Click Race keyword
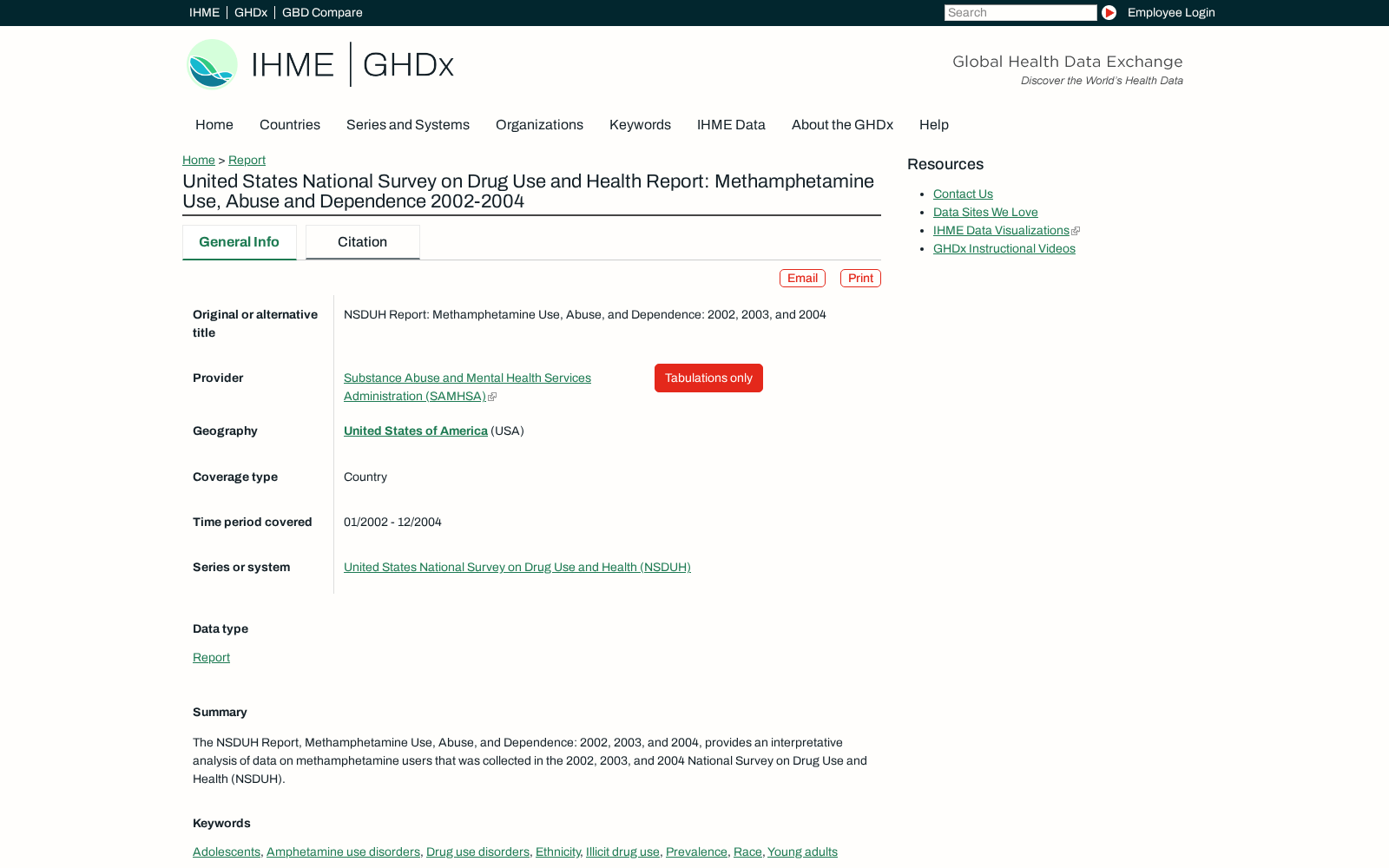The height and width of the screenshot is (868, 1389). coord(747,852)
